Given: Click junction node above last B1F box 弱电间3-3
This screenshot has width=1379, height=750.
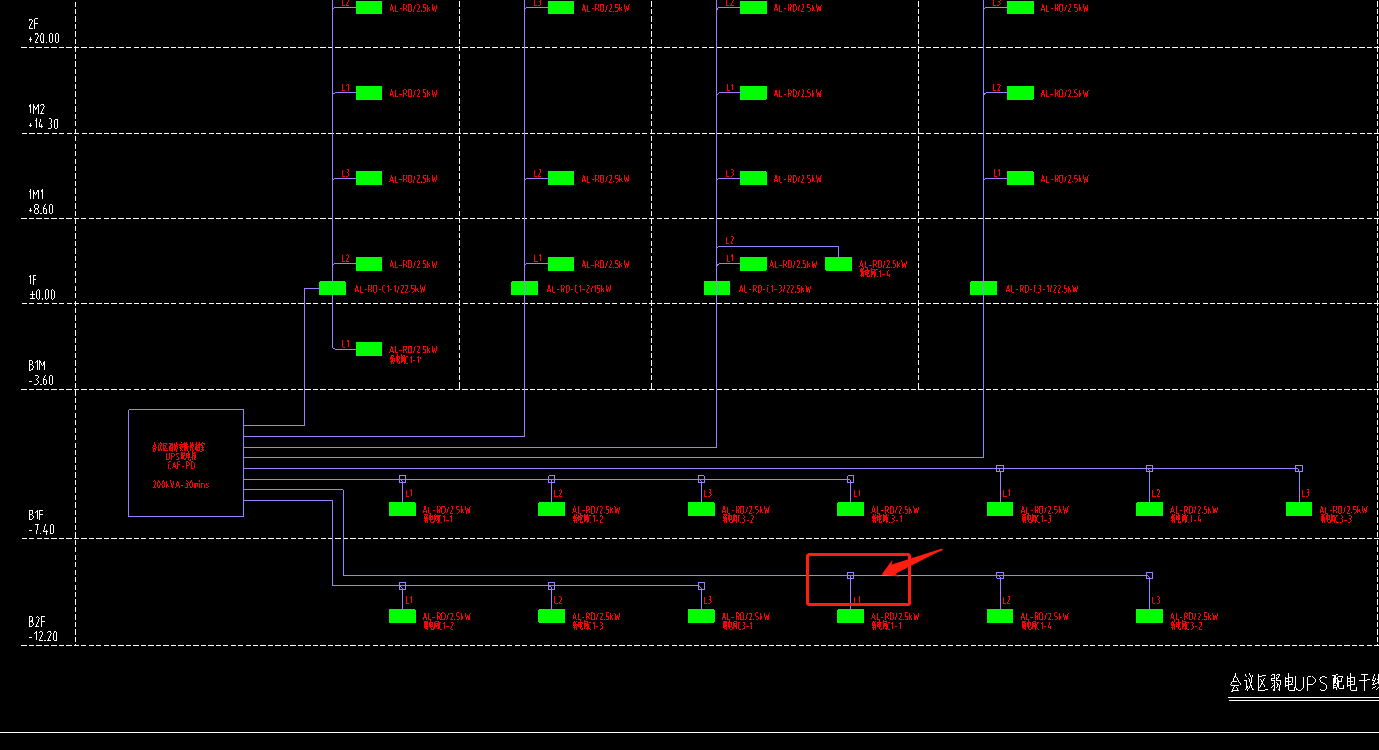Looking at the screenshot, I should [x=1299, y=468].
